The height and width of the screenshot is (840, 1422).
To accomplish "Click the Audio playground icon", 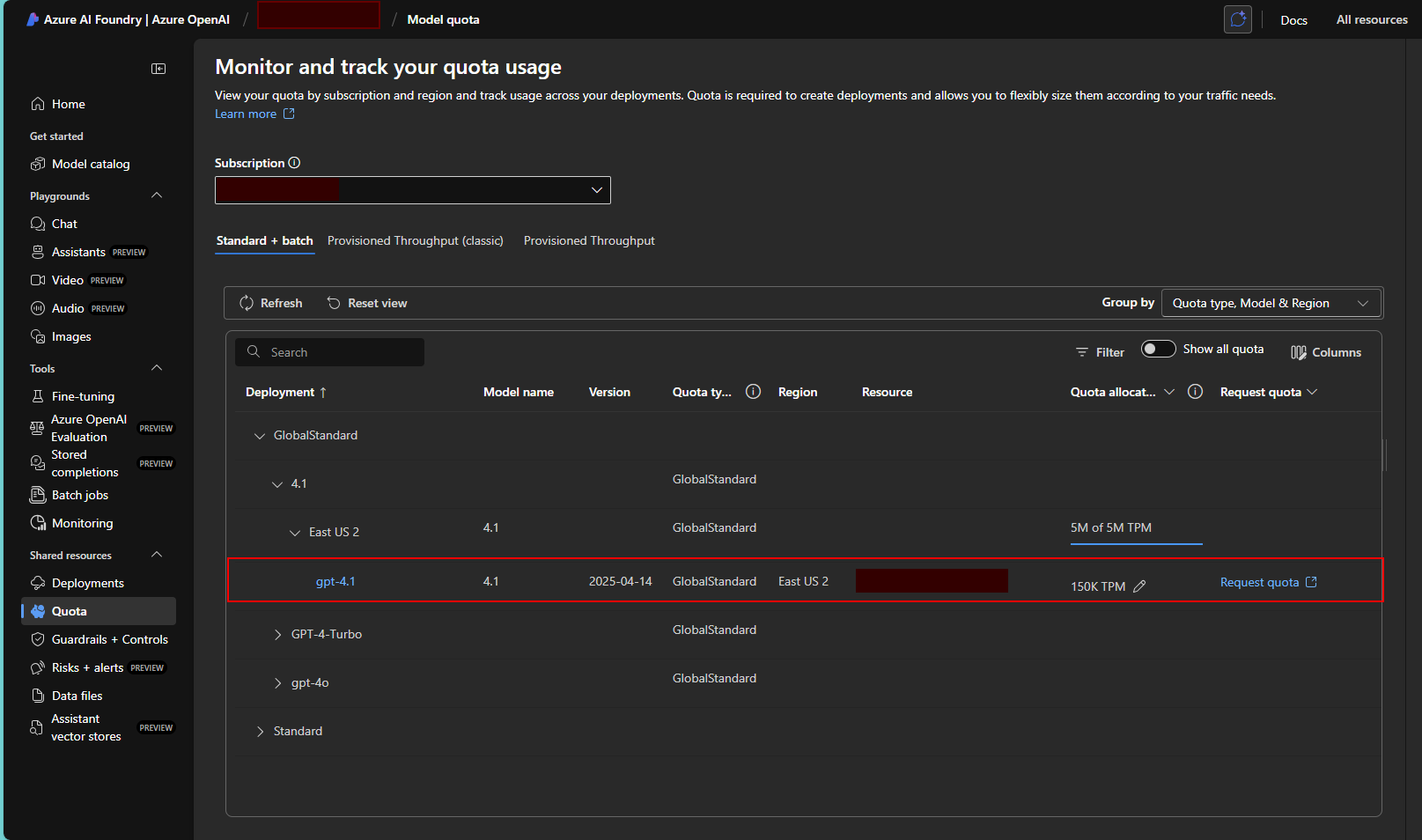I will 38,308.
